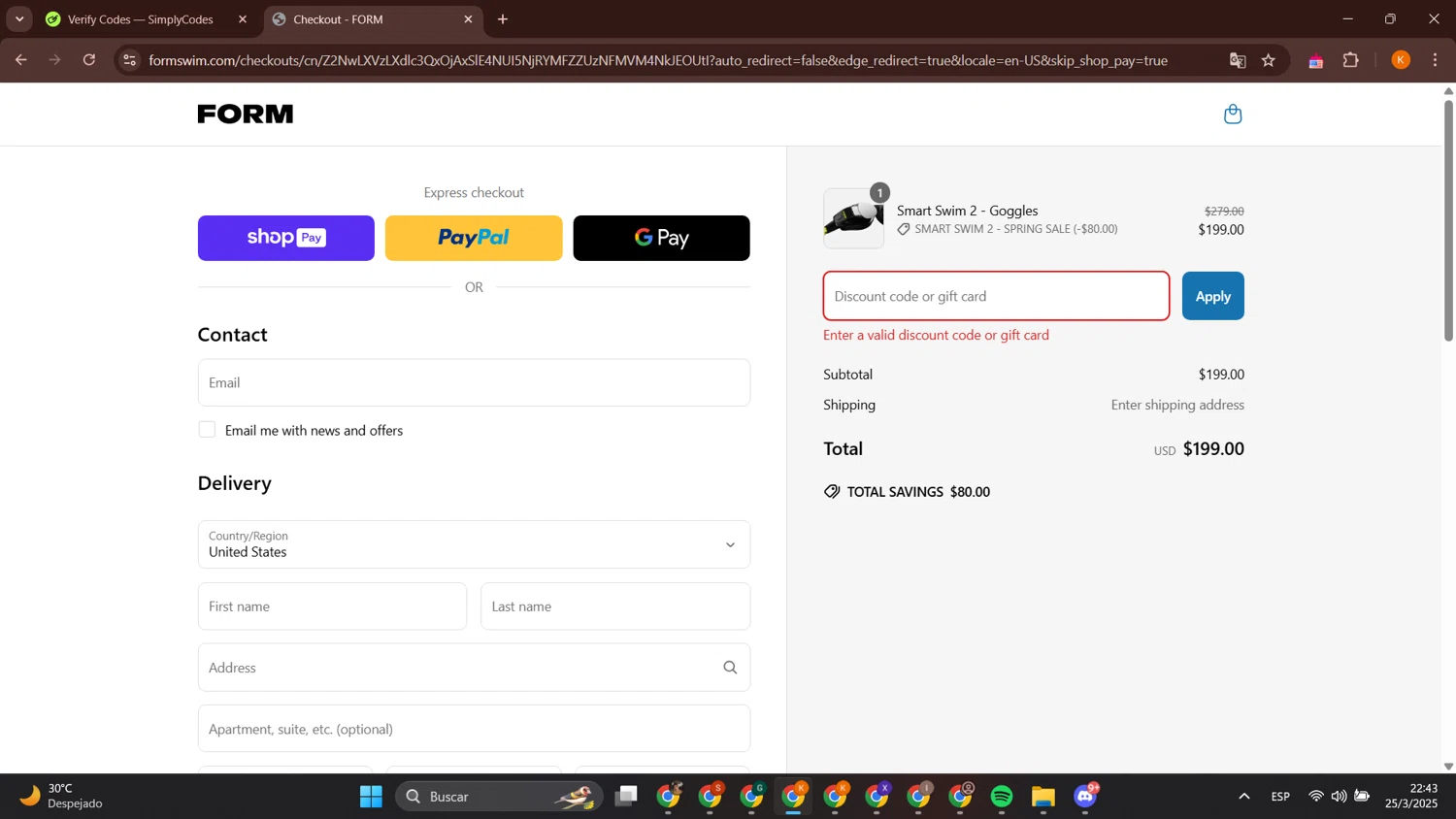
Task: Click the FORM logo in the header
Action: point(246,115)
